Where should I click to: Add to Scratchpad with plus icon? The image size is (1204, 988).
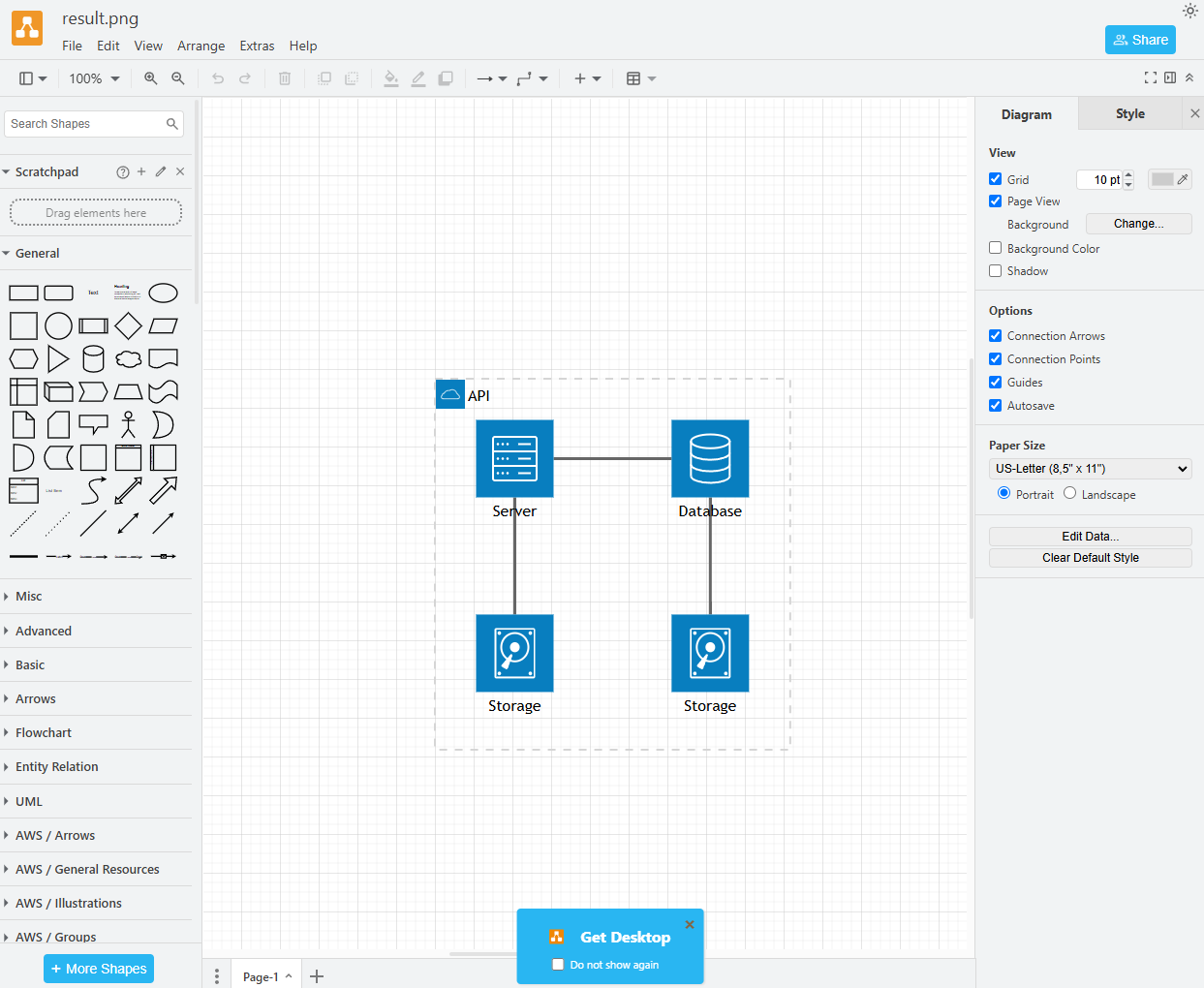pyautogui.click(x=141, y=171)
